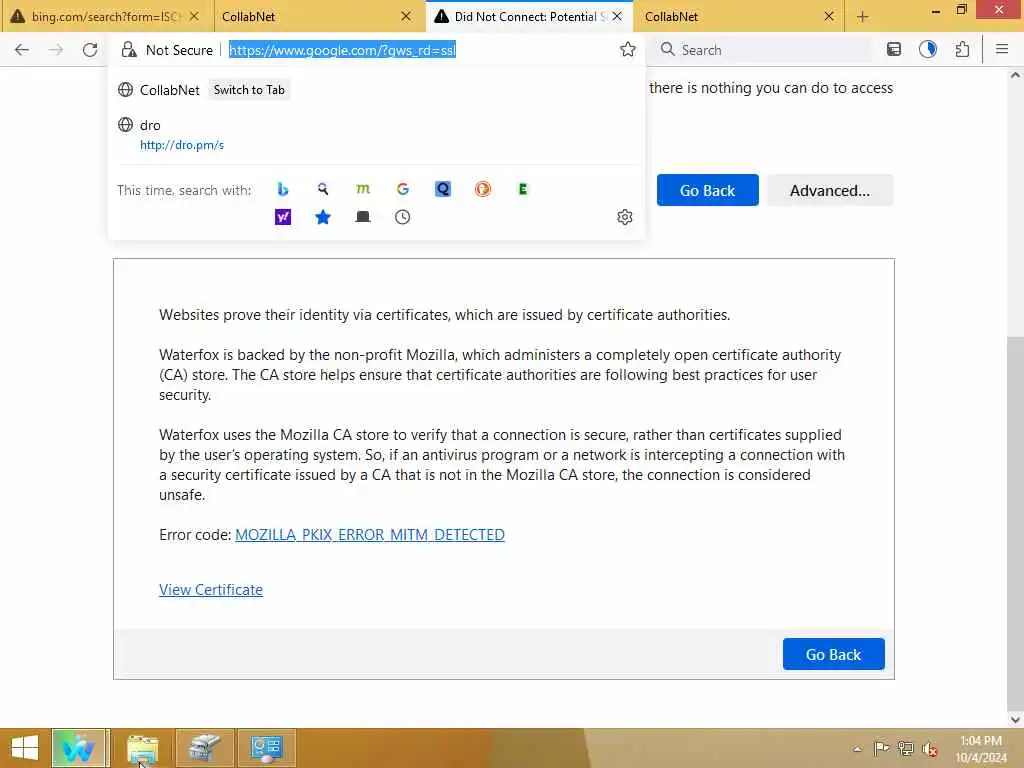Pick the magnifying glass search engine icon
Viewport: 1024px width, 768px height.
coord(323,189)
